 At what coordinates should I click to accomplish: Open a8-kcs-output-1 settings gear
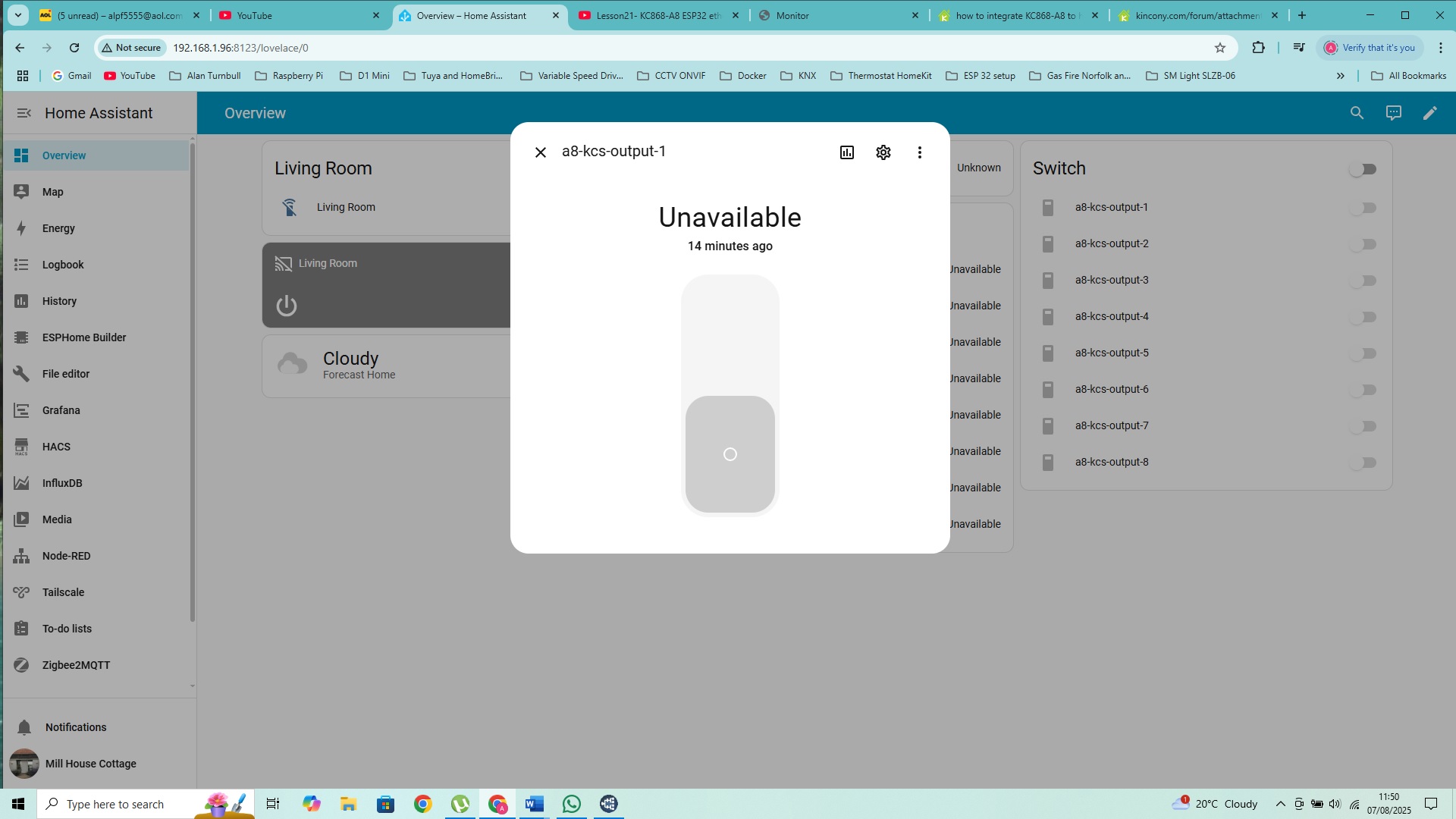(x=883, y=152)
